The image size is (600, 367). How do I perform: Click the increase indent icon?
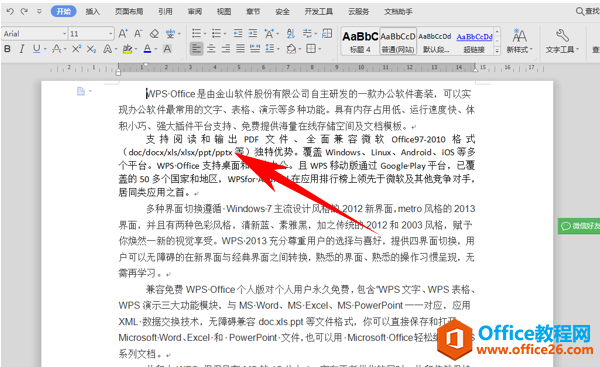[x=253, y=34]
